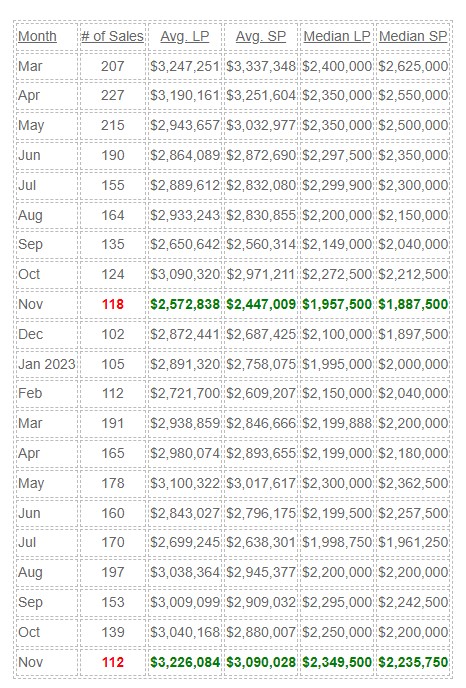Select the $1,998,750 median LP cell
The width and height of the screenshot is (466, 688).
[337, 542]
